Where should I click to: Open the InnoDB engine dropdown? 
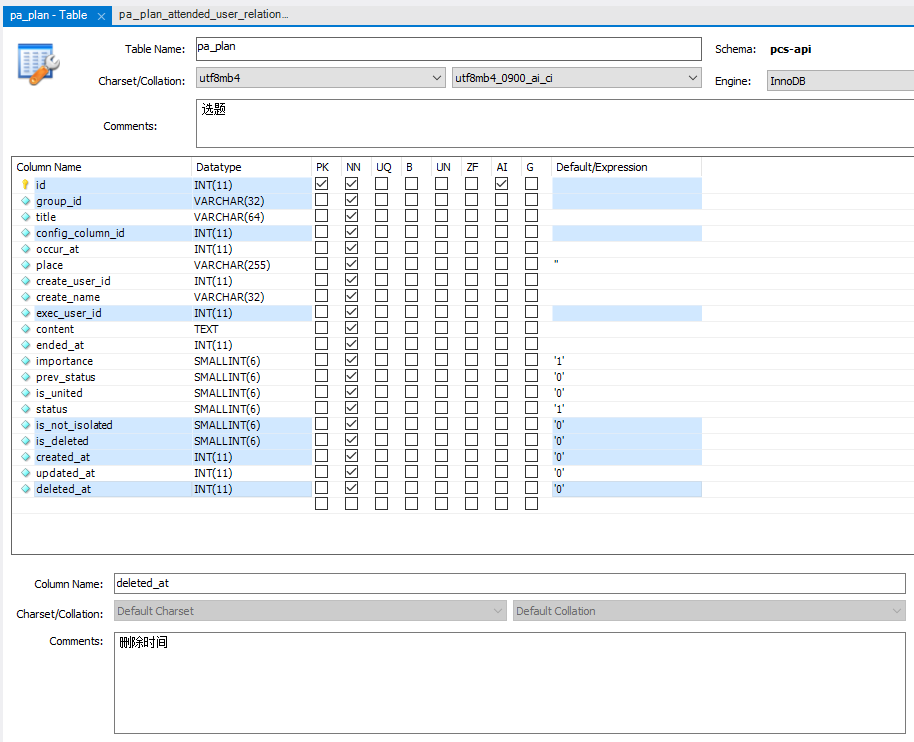tap(840, 81)
